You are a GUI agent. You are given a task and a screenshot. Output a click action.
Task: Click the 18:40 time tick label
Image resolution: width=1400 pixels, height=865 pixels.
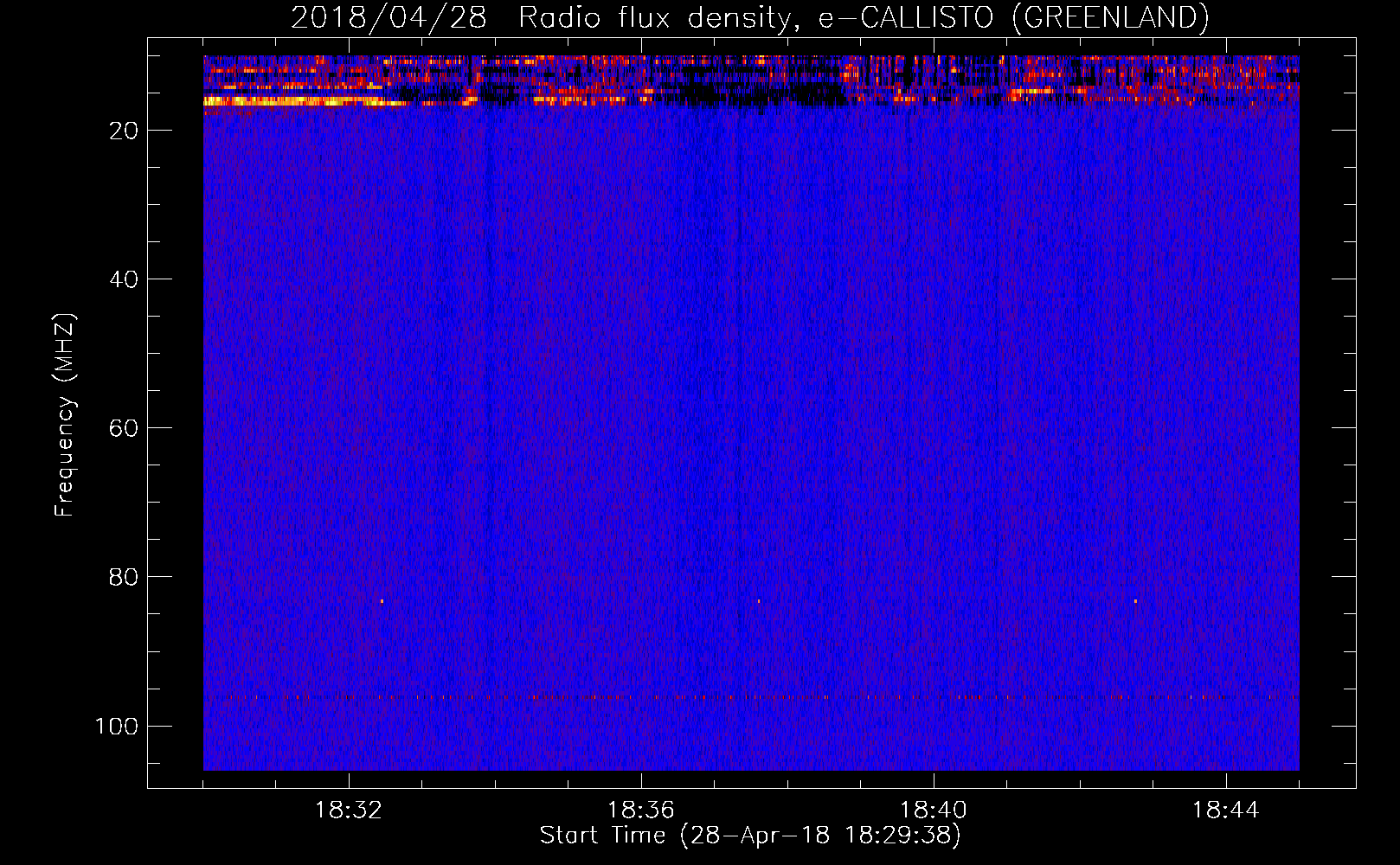pyautogui.click(x=934, y=811)
